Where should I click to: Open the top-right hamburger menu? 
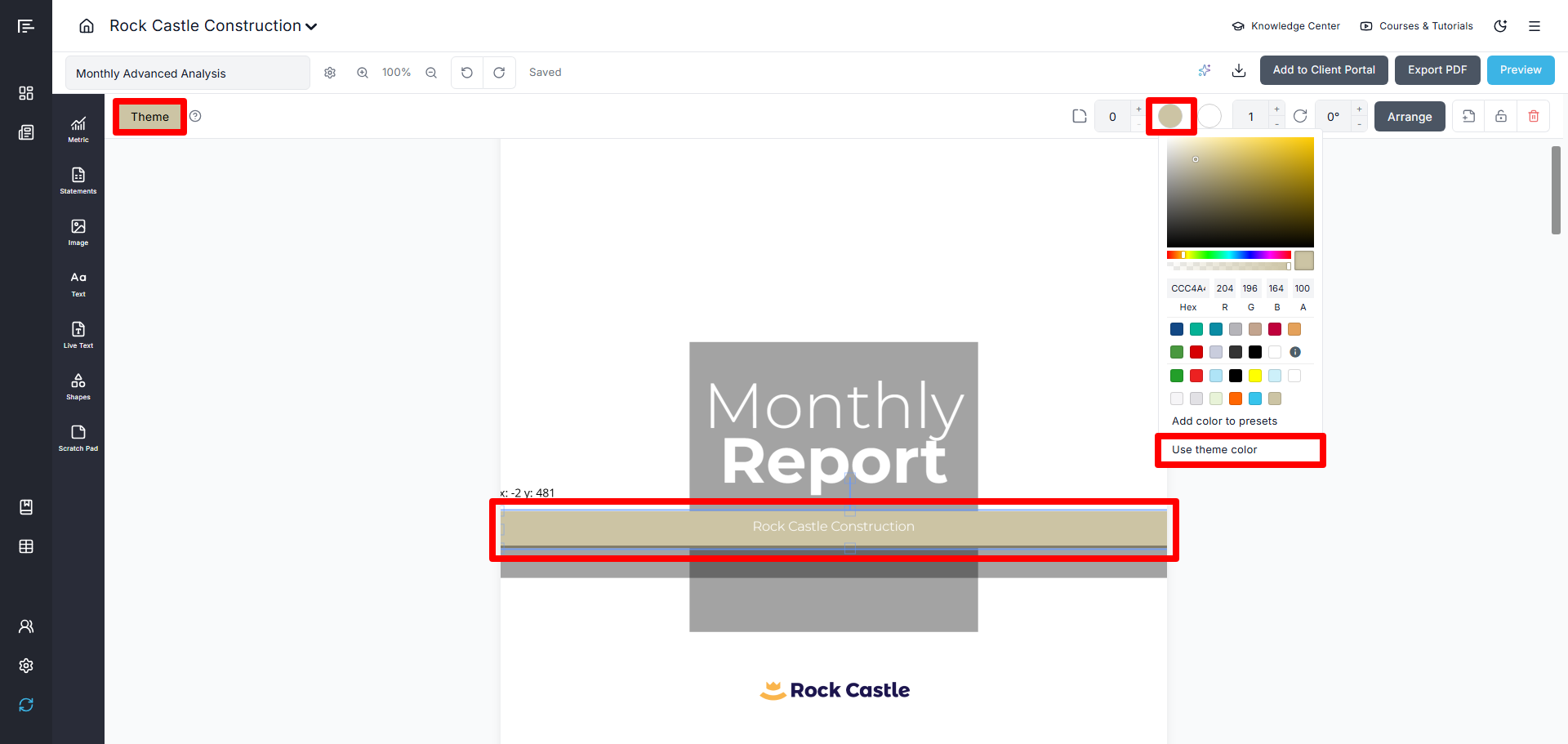(x=1535, y=26)
